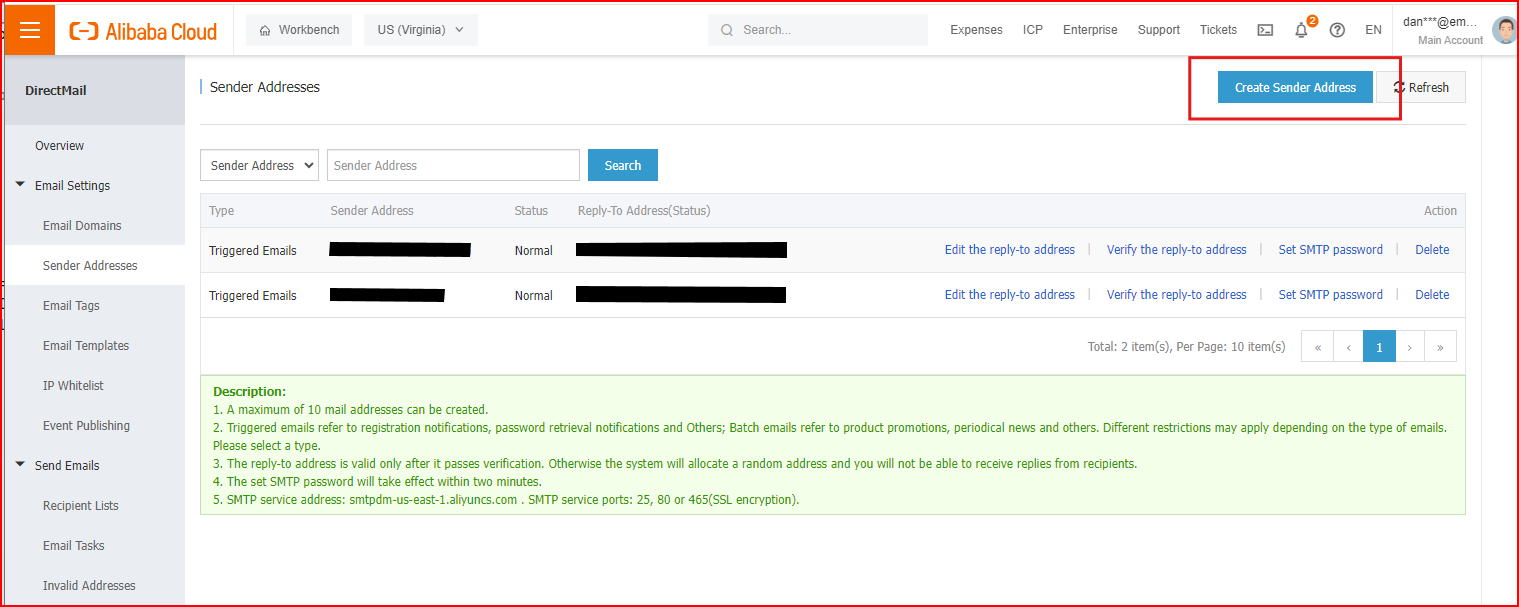Image resolution: width=1519 pixels, height=607 pixels.
Task: Click the Sender Address search input field
Action: tap(453, 165)
